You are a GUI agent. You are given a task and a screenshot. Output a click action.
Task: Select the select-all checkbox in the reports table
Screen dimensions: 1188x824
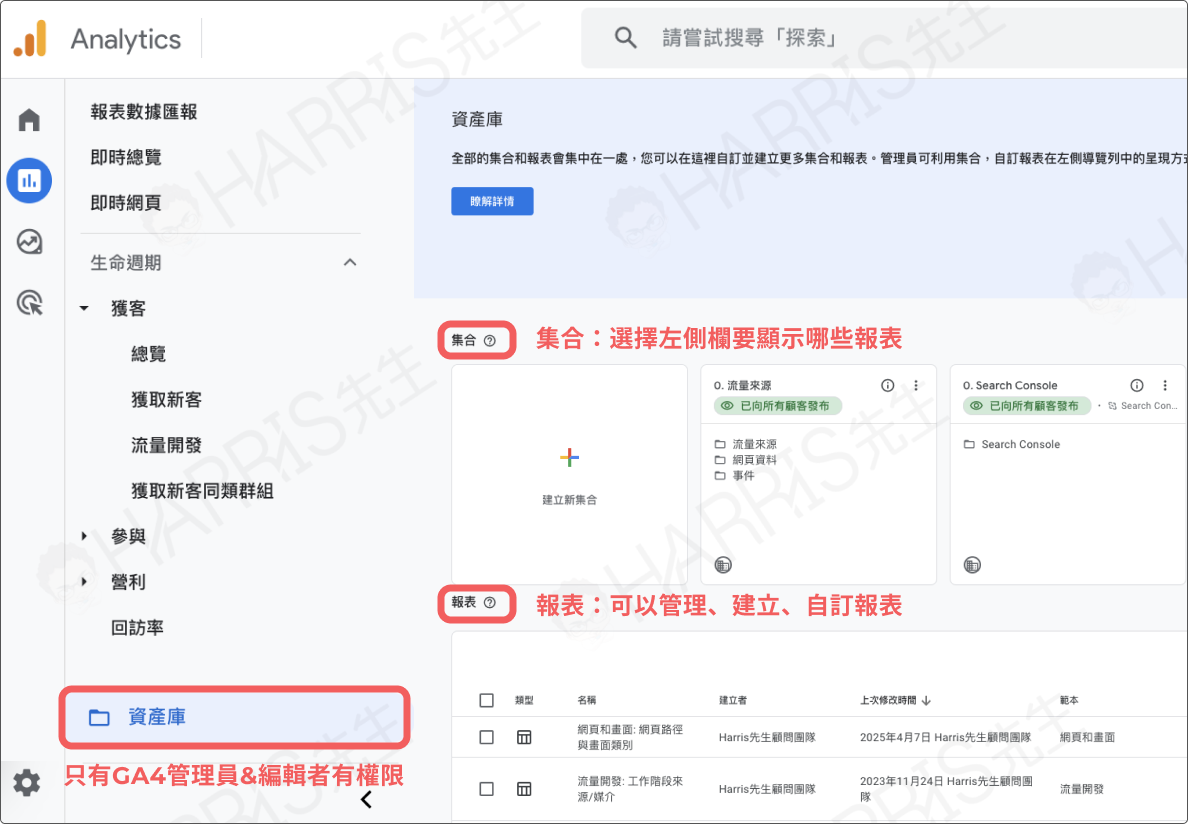486,700
